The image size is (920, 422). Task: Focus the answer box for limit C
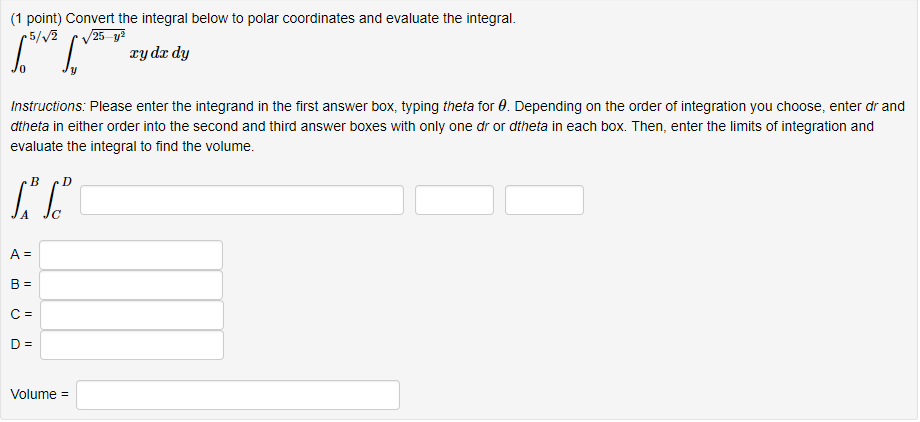[x=131, y=315]
